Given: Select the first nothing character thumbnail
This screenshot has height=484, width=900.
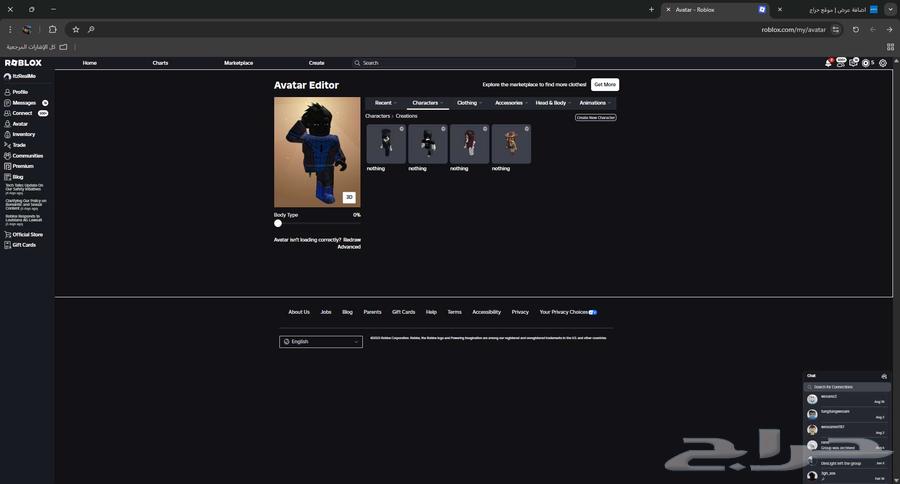Looking at the screenshot, I should [386, 144].
